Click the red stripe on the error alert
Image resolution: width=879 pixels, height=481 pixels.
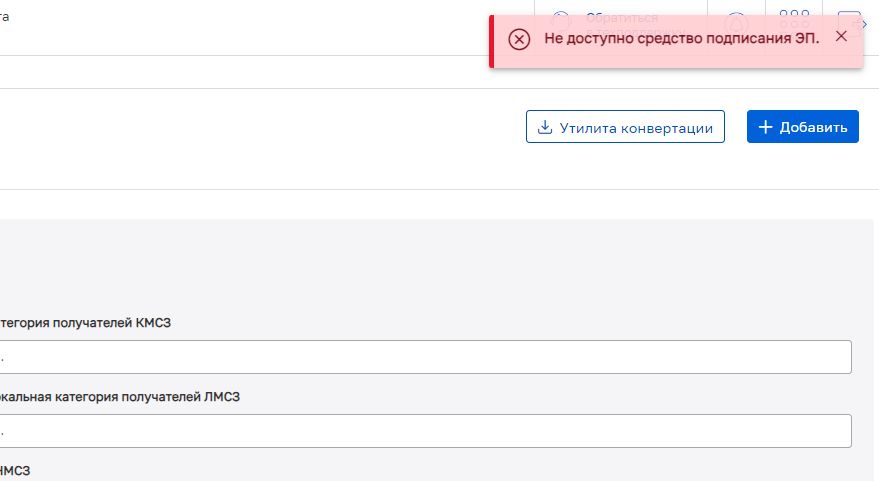(x=492, y=42)
